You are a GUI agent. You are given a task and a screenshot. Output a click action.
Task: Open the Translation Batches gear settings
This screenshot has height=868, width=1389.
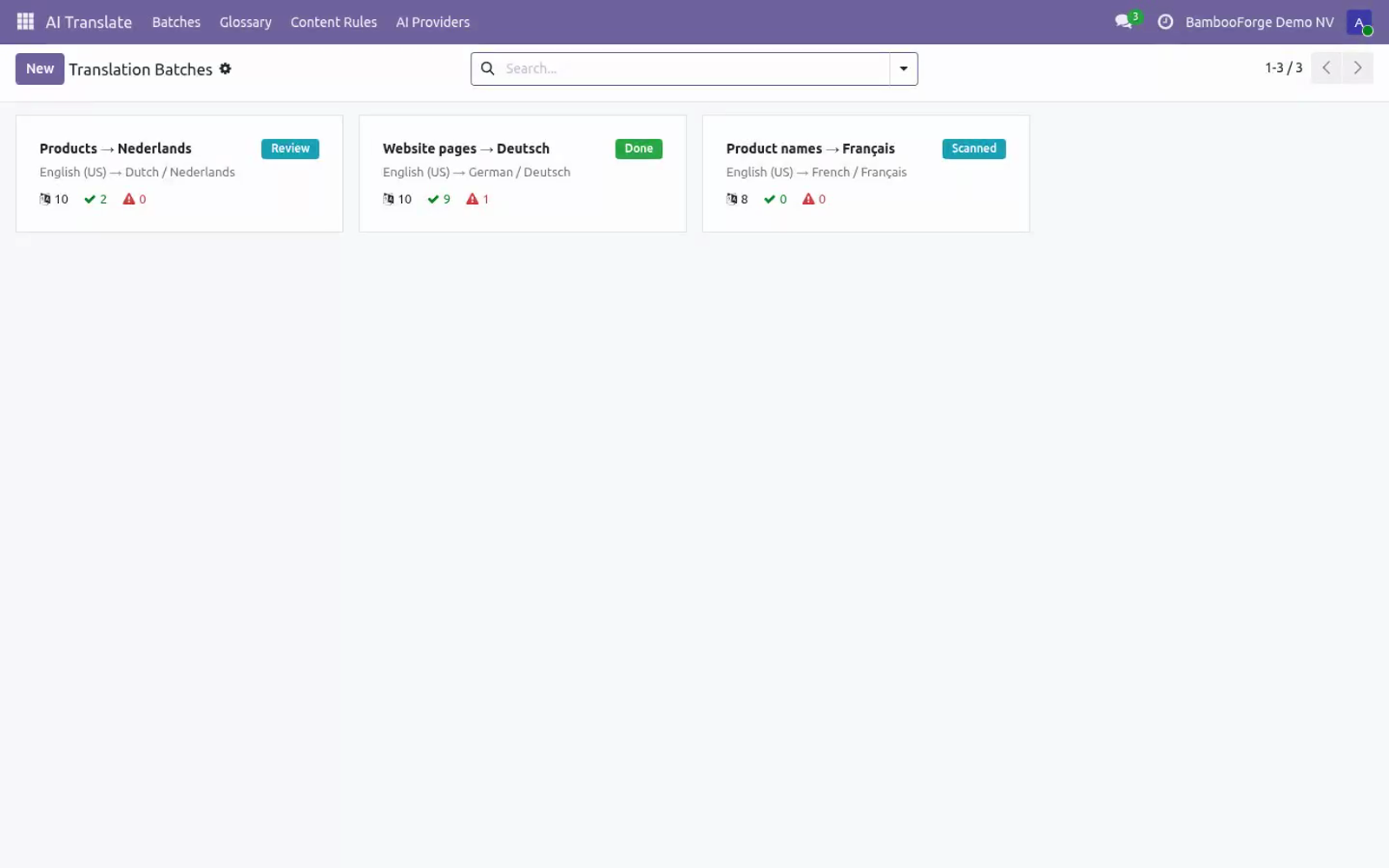225,69
